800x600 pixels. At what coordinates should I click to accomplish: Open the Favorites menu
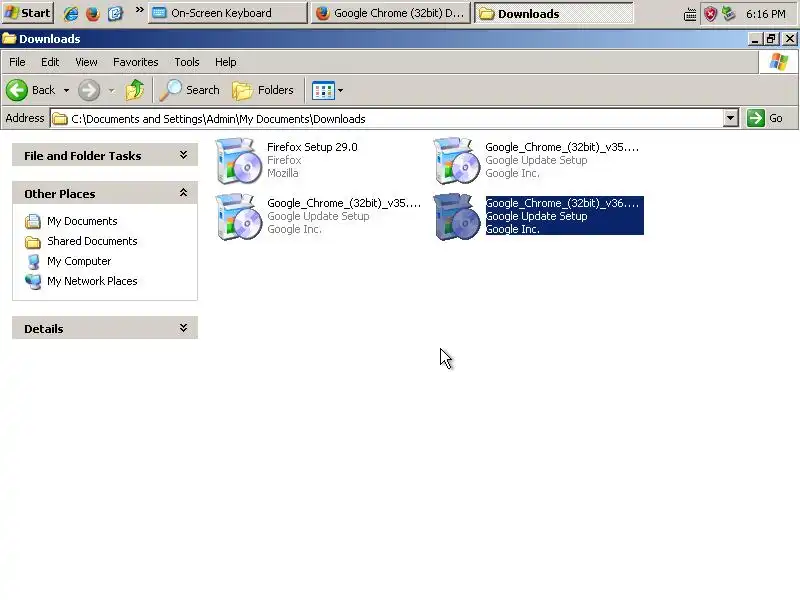(136, 62)
